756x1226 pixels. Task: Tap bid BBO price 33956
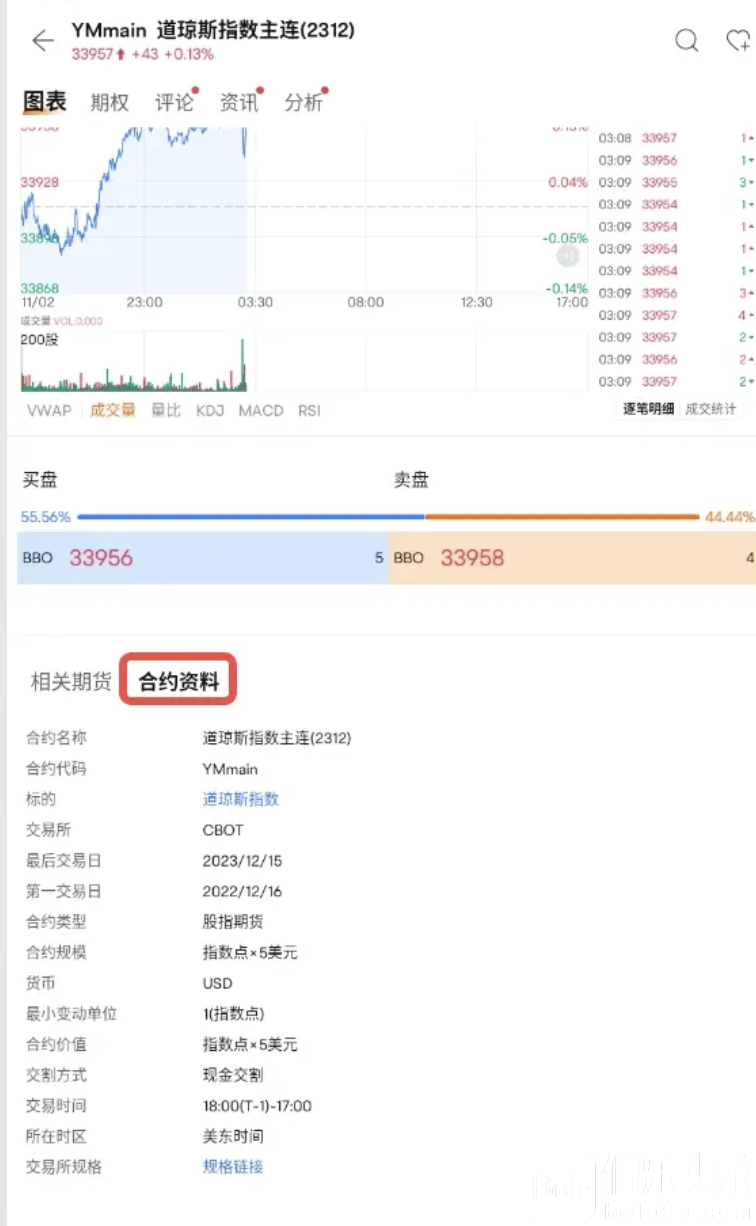(x=101, y=558)
